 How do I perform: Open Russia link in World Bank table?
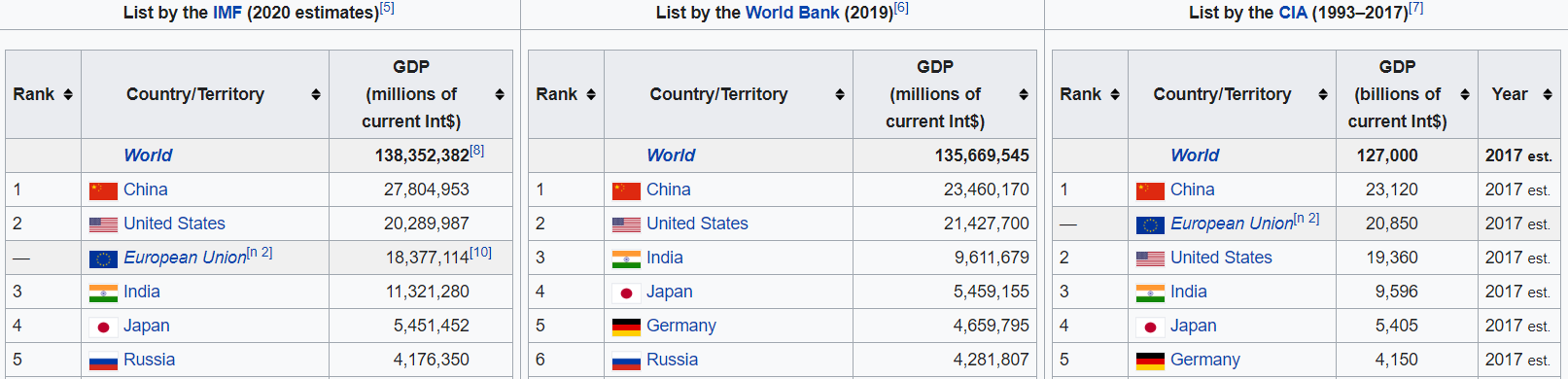[672, 360]
